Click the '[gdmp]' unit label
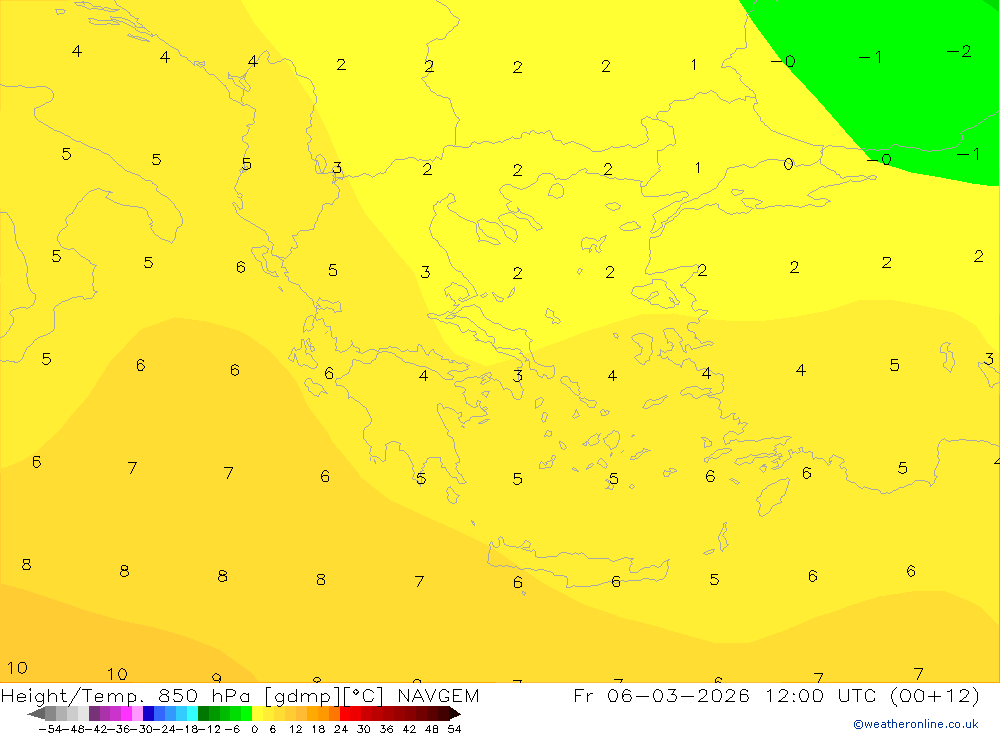Screen dimensions: 1000x733 [x=302, y=696]
